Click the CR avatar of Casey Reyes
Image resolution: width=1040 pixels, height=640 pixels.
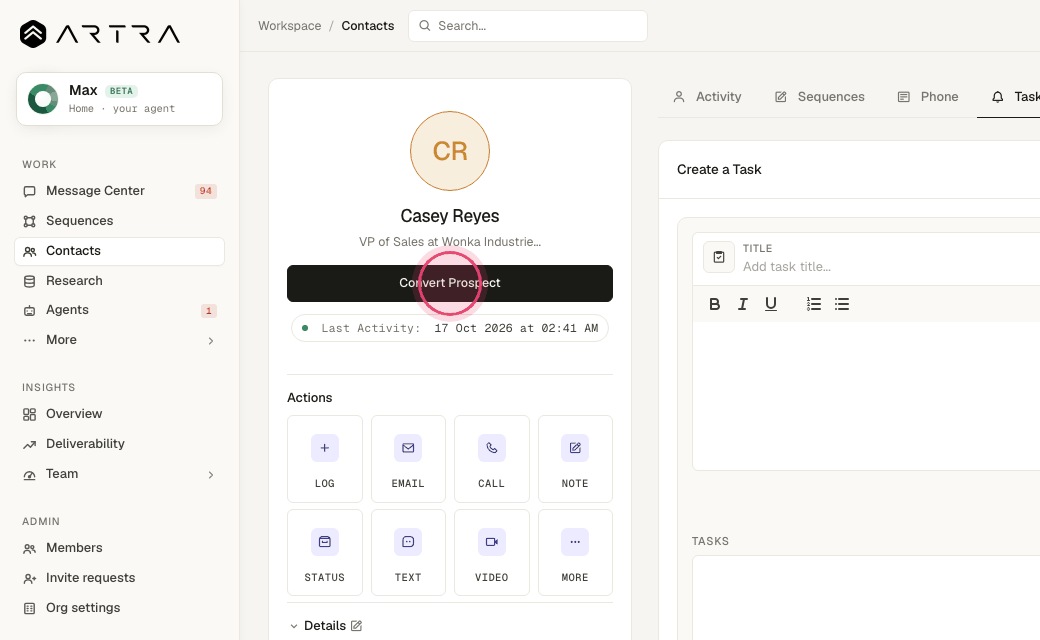point(450,151)
